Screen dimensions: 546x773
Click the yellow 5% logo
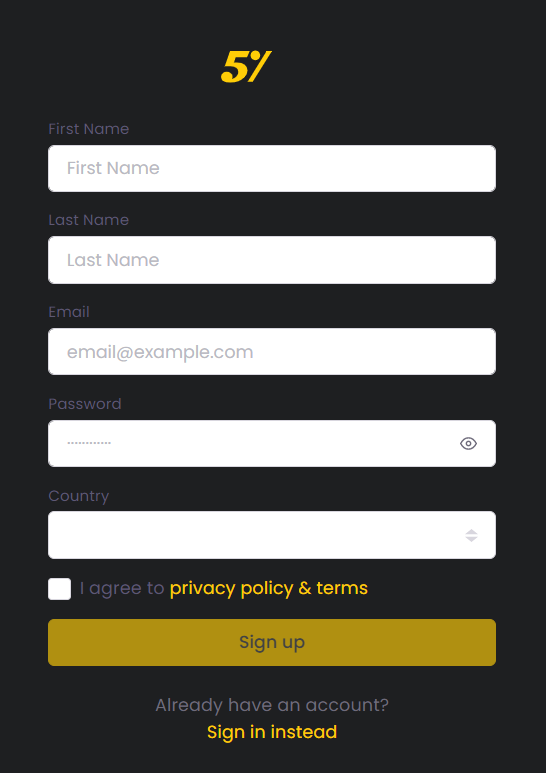pos(246,67)
